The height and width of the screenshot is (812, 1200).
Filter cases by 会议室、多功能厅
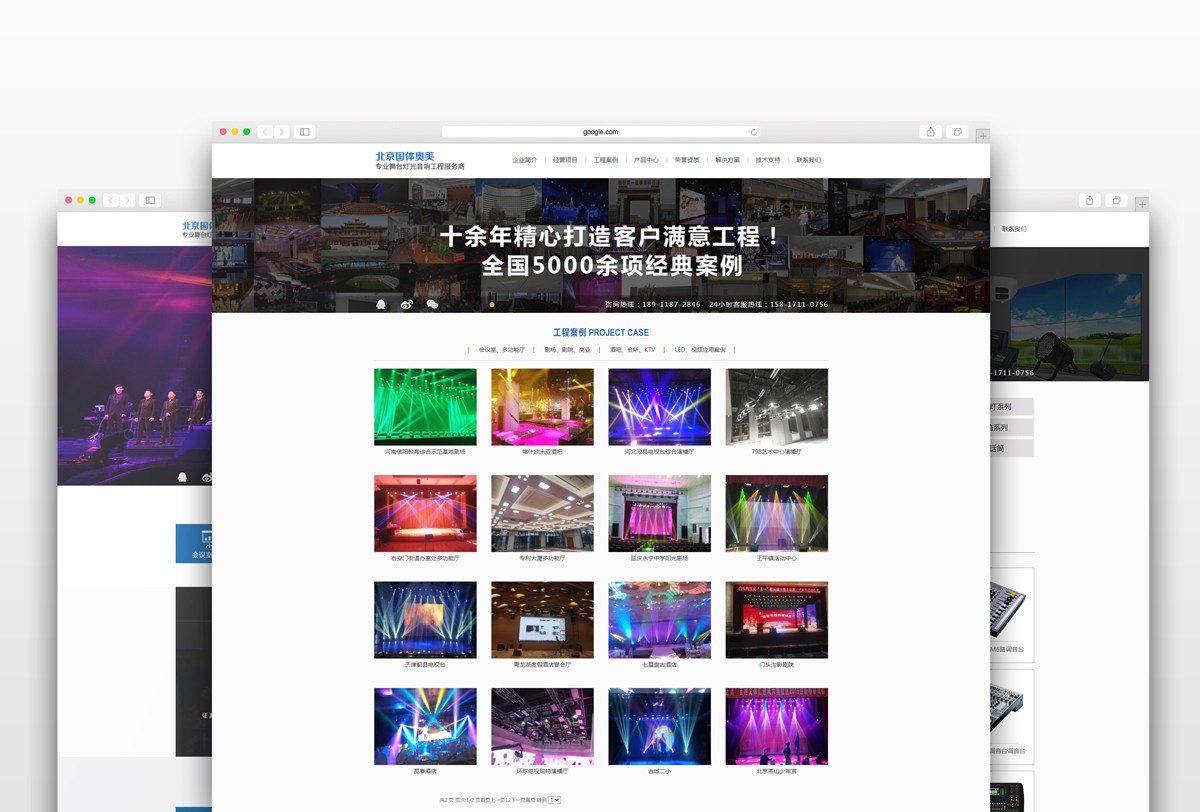(501, 350)
